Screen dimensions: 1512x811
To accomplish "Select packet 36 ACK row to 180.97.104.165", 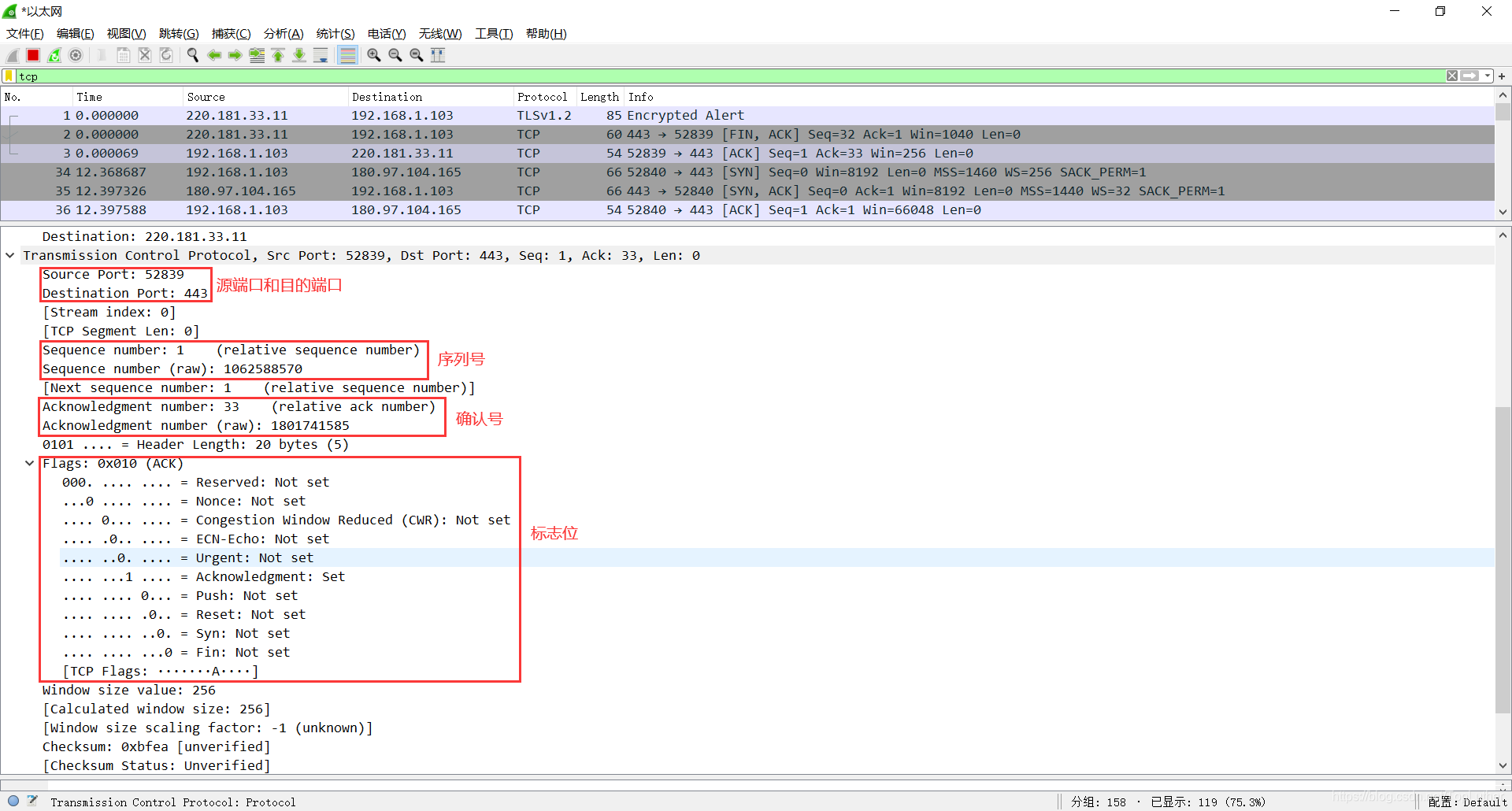I will [747, 209].
